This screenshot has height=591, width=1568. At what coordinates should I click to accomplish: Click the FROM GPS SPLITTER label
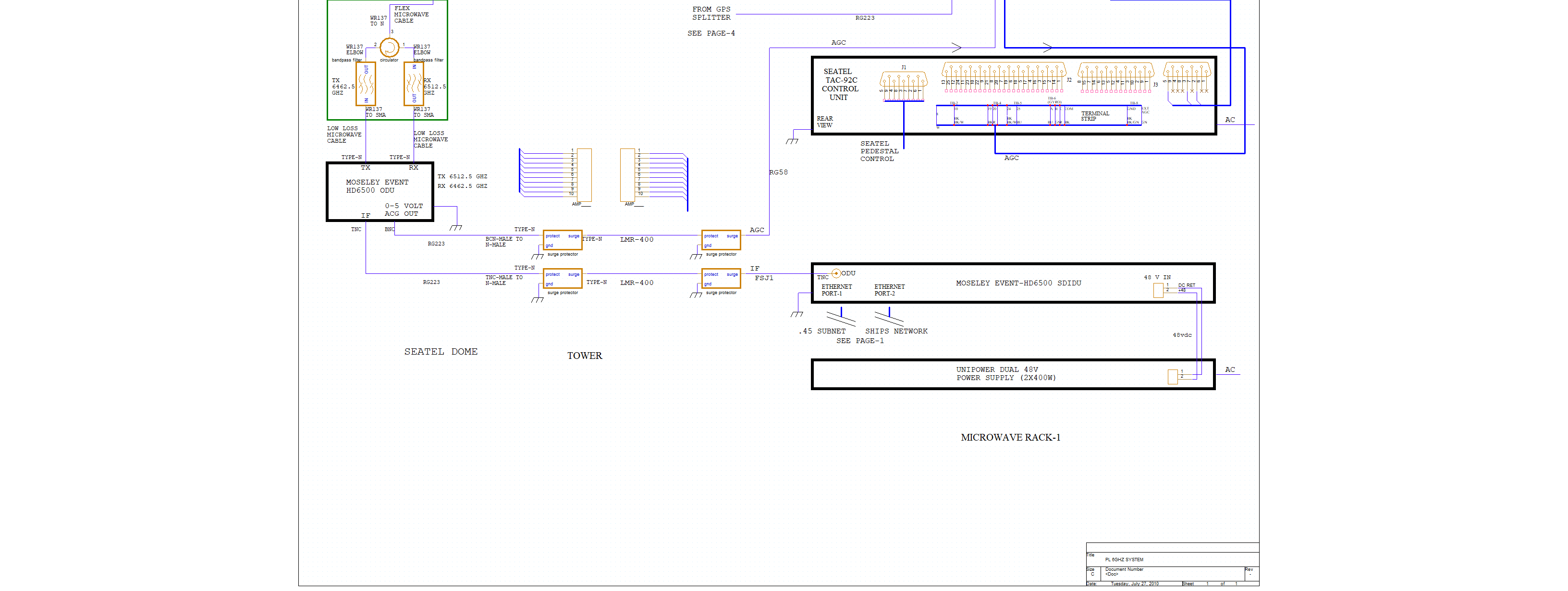pyautogui.click(x=711, y=13)
